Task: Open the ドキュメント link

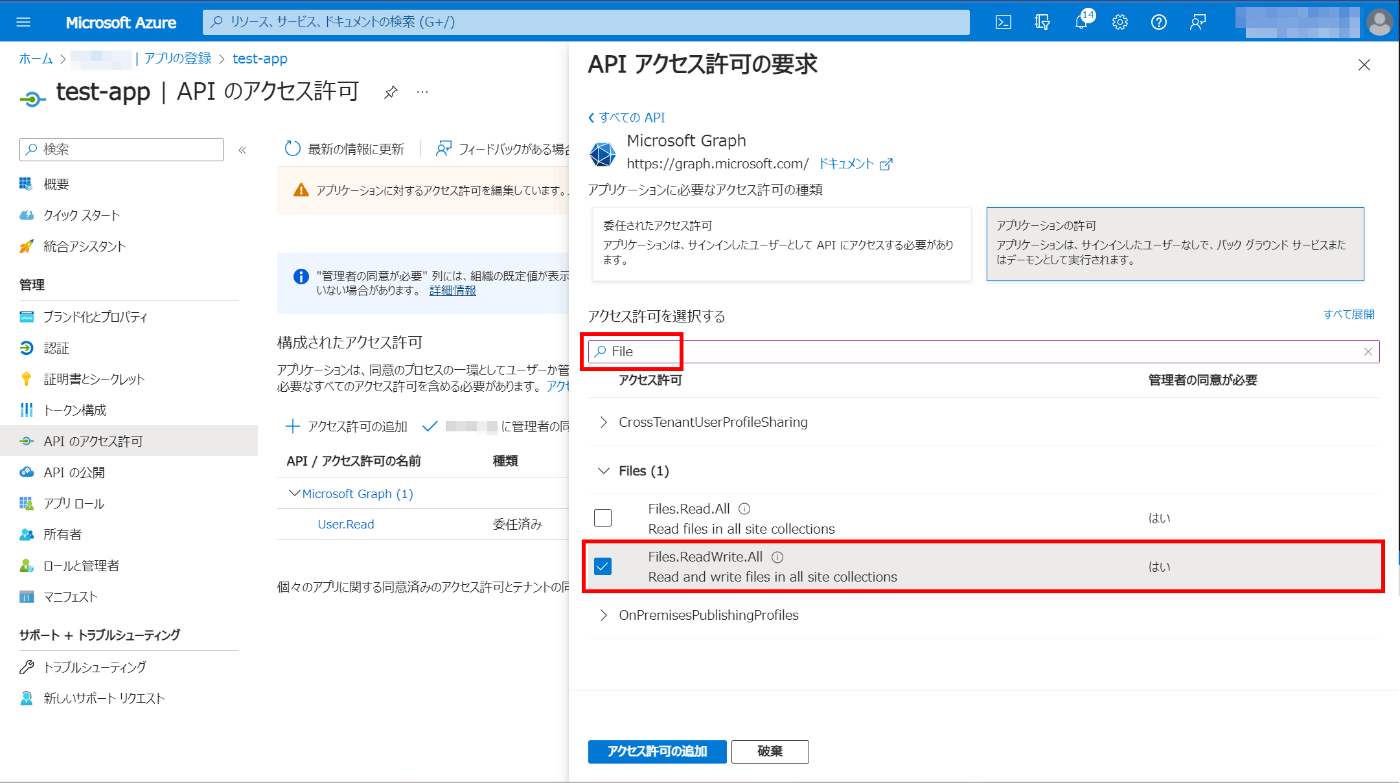Action: tap(846, 163)
